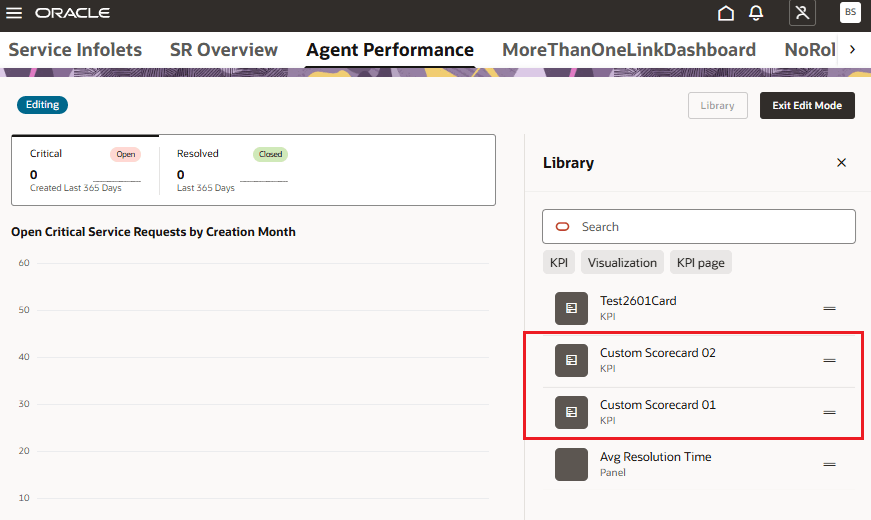Click Avg Resolution Time panel icon
Screen dimensions: 871x520
571,464
